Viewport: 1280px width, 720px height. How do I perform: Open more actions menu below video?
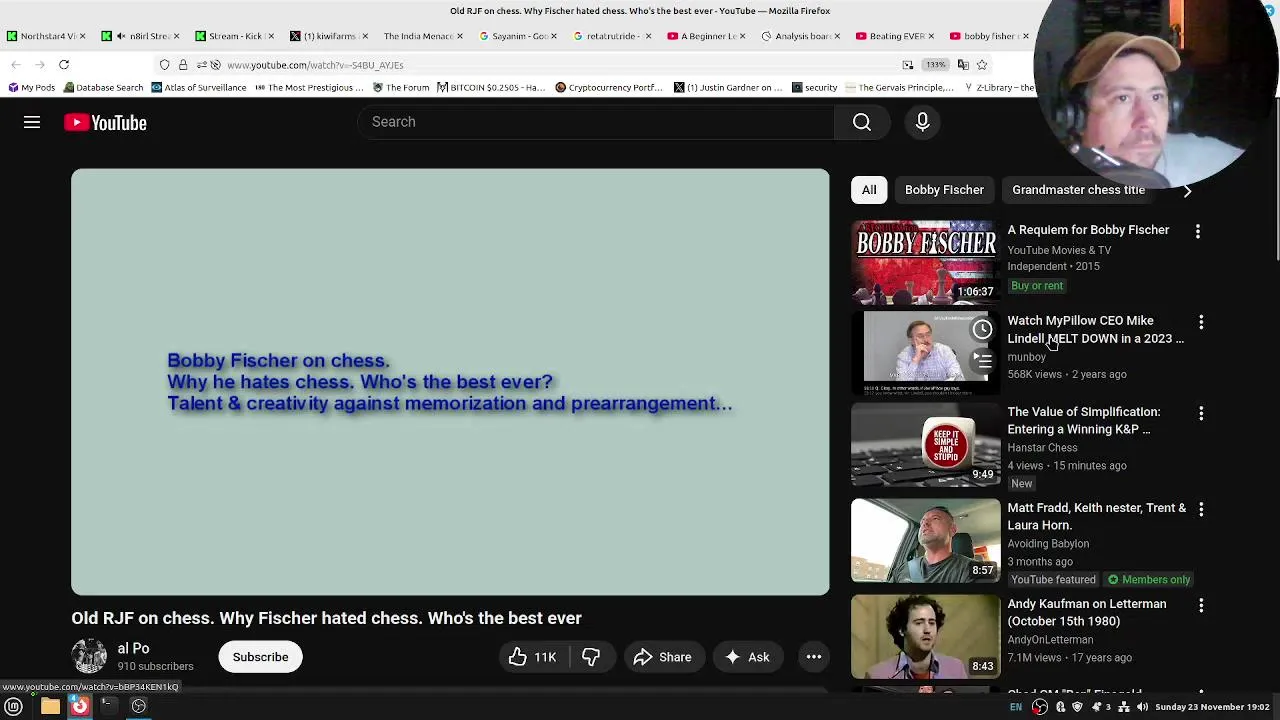click(x=814, y=657)
